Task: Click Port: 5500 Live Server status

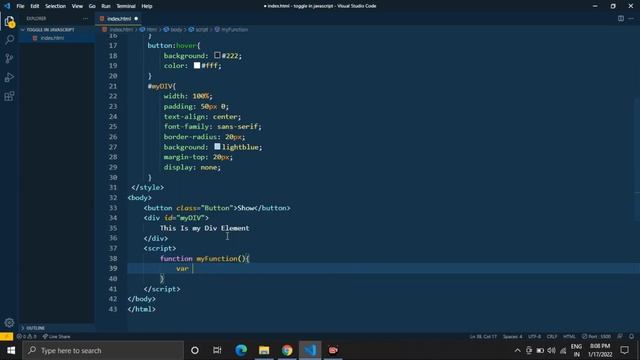Action: point(596,336)
